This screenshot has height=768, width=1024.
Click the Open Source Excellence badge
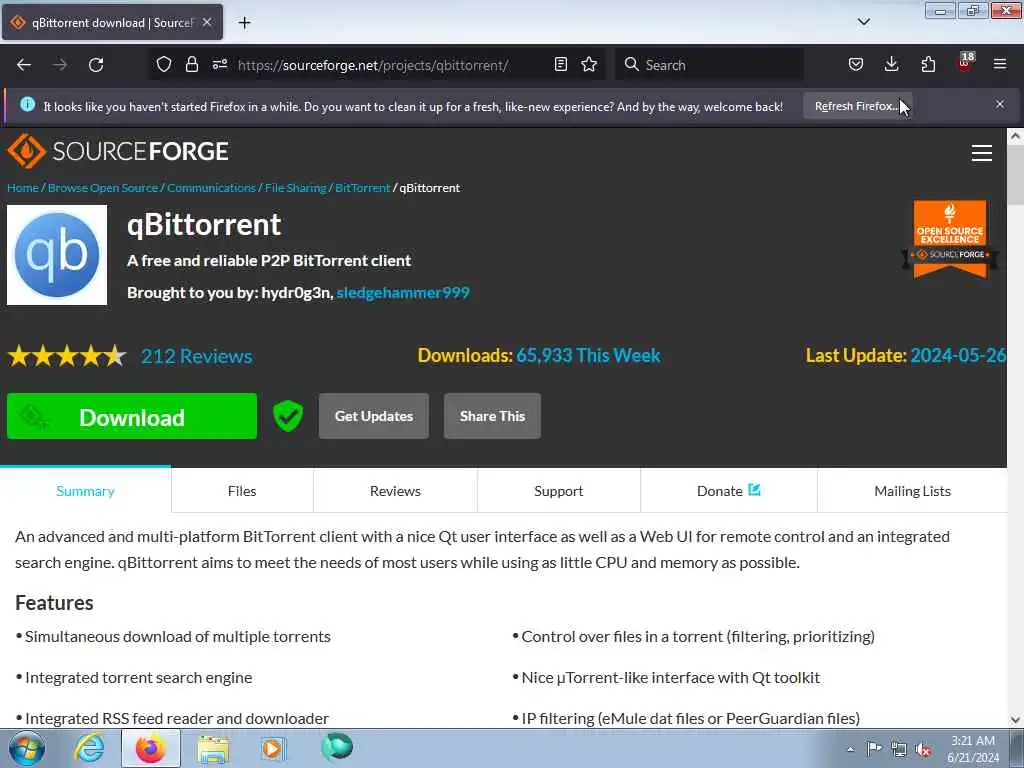pos(950,239)
